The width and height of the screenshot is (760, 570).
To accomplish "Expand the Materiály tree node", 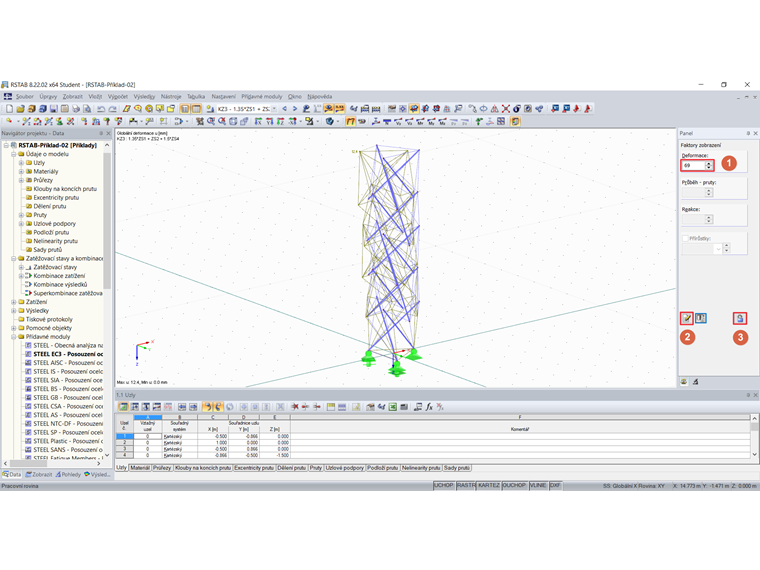I will click(x=21, y=172).
